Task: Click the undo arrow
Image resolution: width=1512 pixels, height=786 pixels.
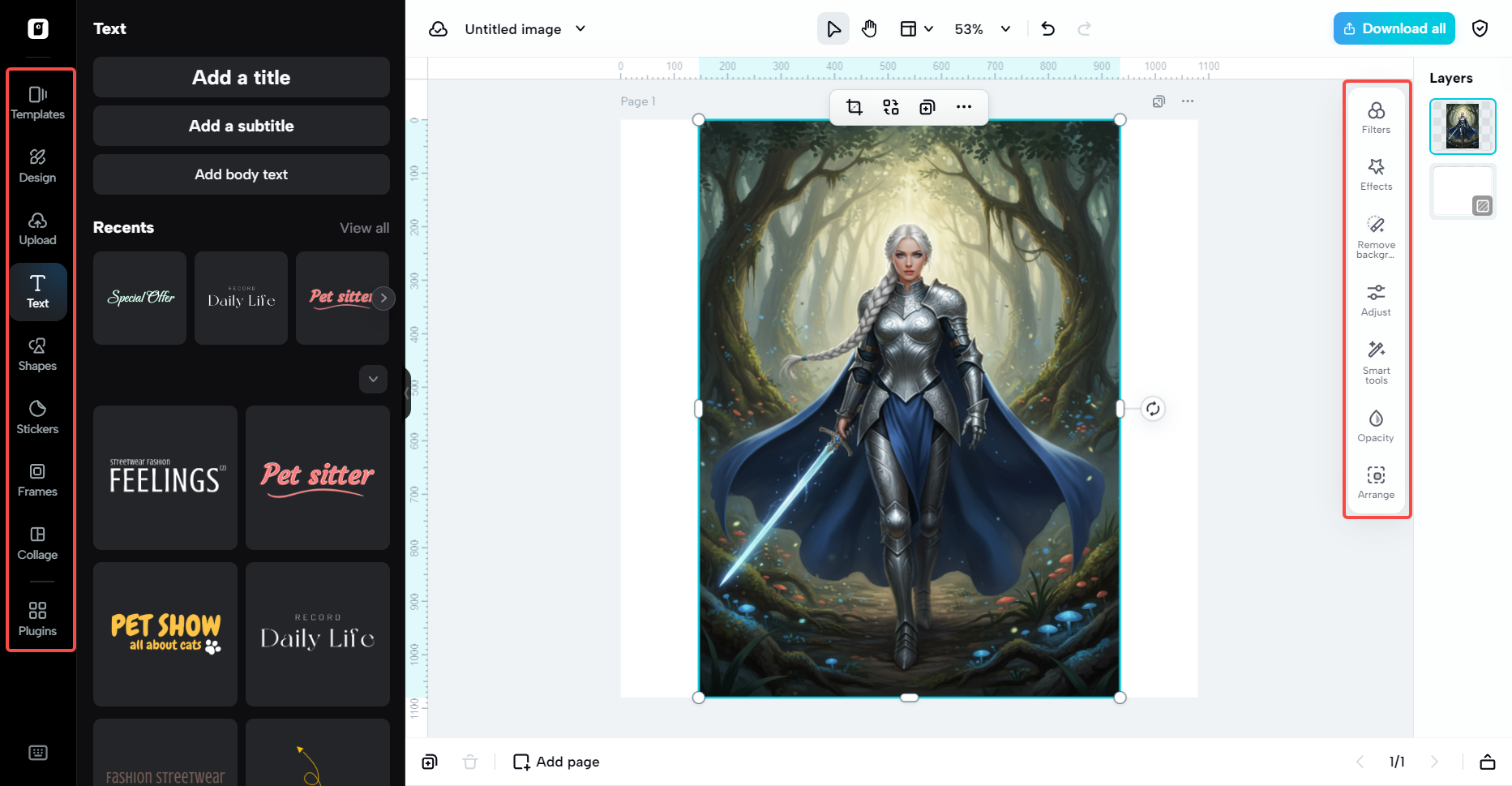Action: 1047,29
